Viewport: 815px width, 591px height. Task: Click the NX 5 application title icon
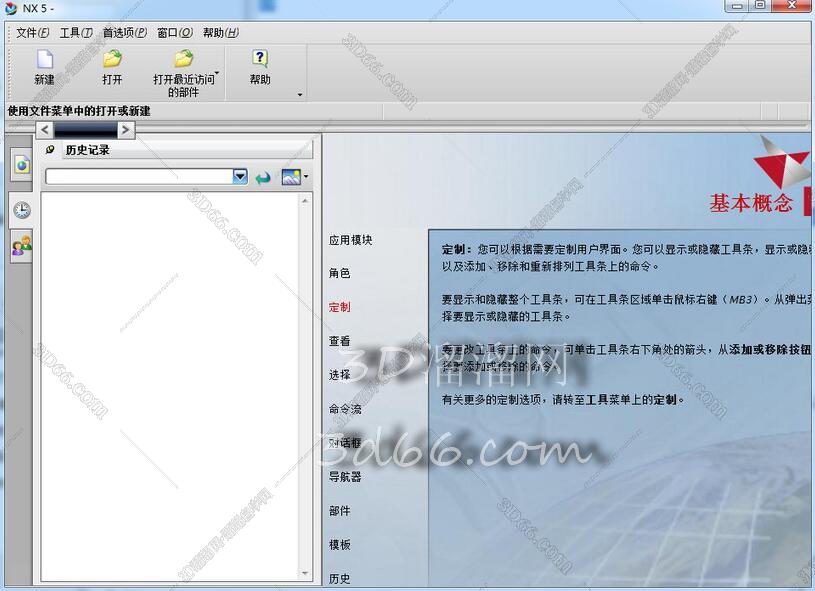[x=10, y=8]
